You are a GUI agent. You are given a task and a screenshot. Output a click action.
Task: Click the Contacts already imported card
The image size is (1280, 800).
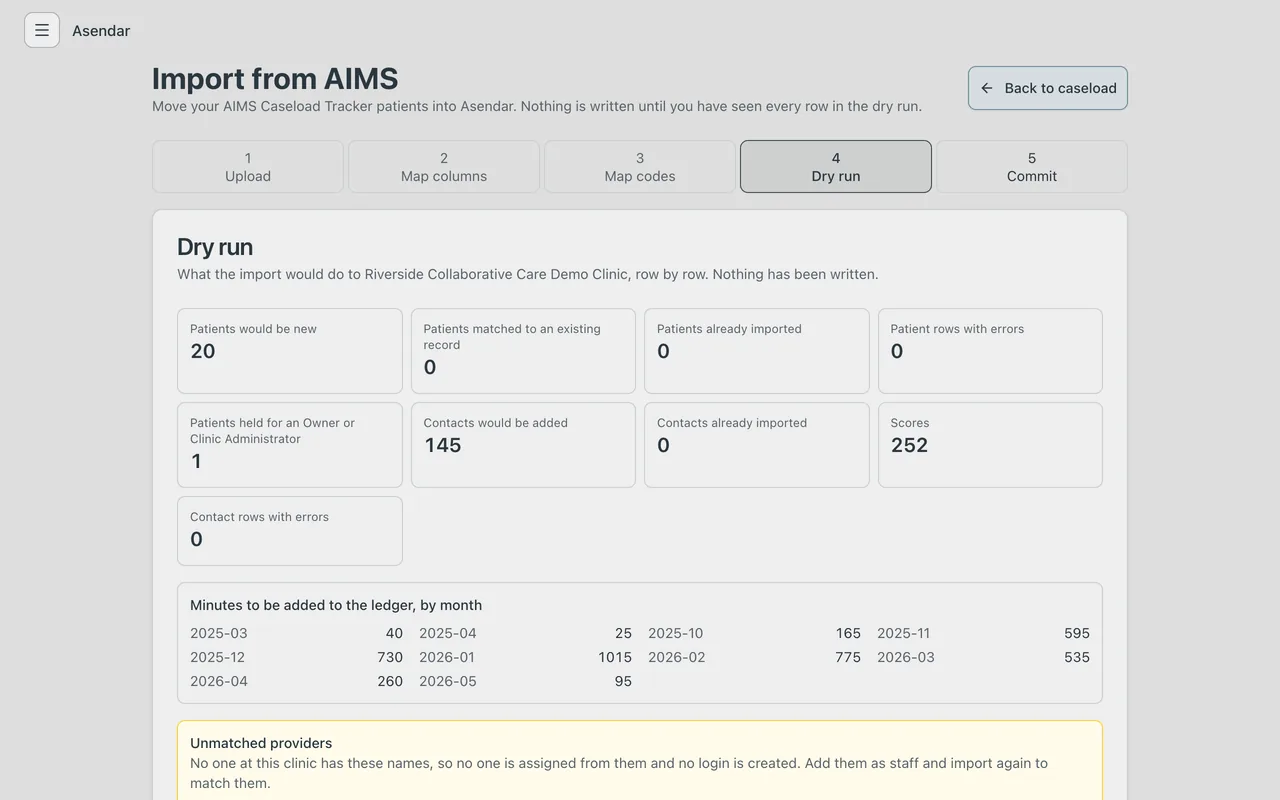tap(757, 445)
